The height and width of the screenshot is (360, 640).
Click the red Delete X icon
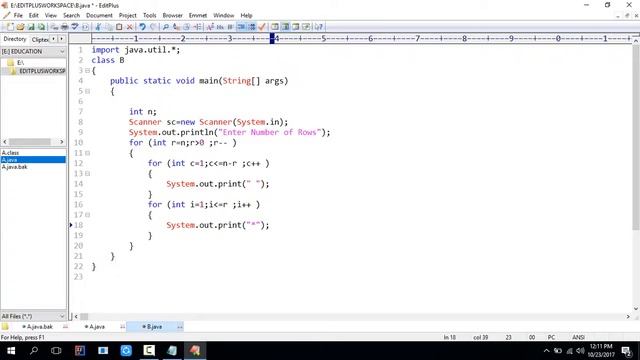[129, 27]
